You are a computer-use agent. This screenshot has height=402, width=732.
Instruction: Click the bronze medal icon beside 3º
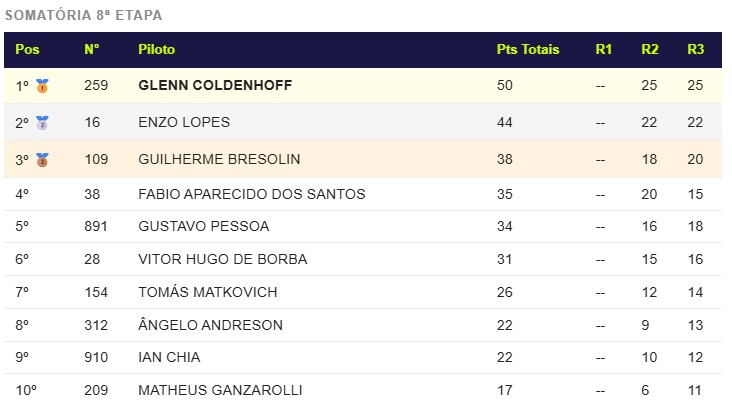coord(42,160)
